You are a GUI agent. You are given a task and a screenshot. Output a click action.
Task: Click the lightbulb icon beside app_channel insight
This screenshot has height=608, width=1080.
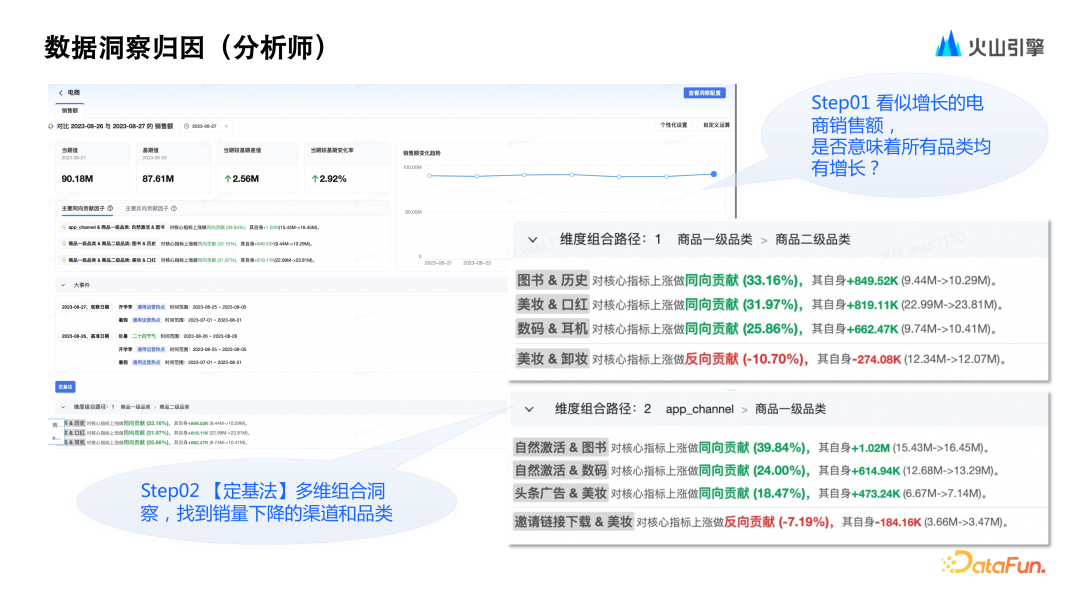[64, 227]
